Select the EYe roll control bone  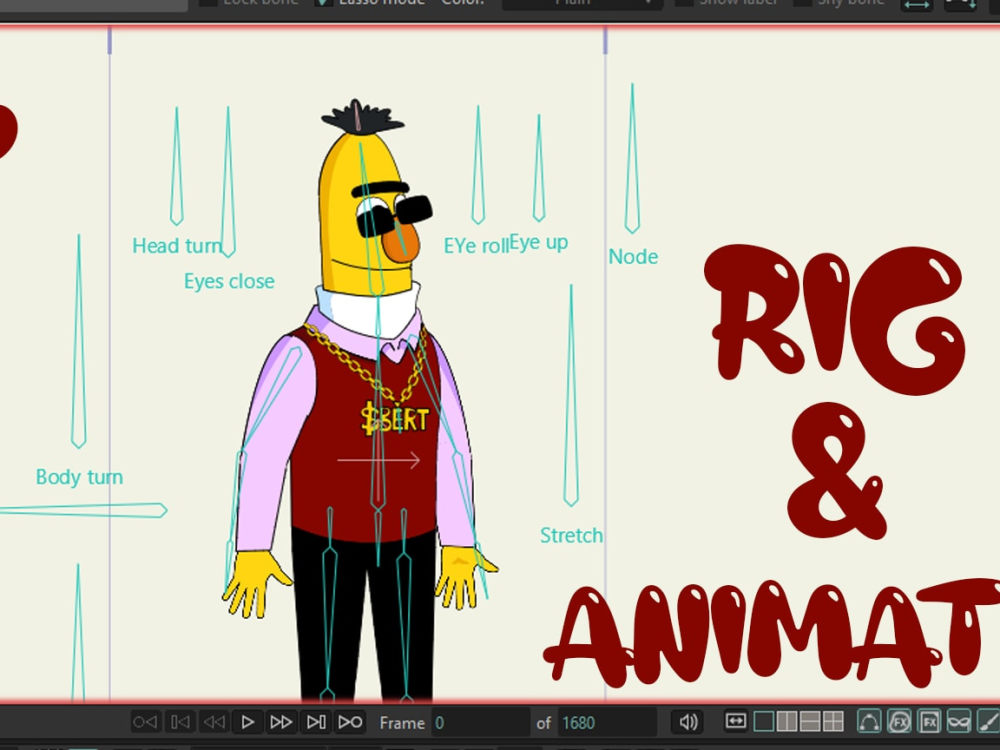point(478,165)
